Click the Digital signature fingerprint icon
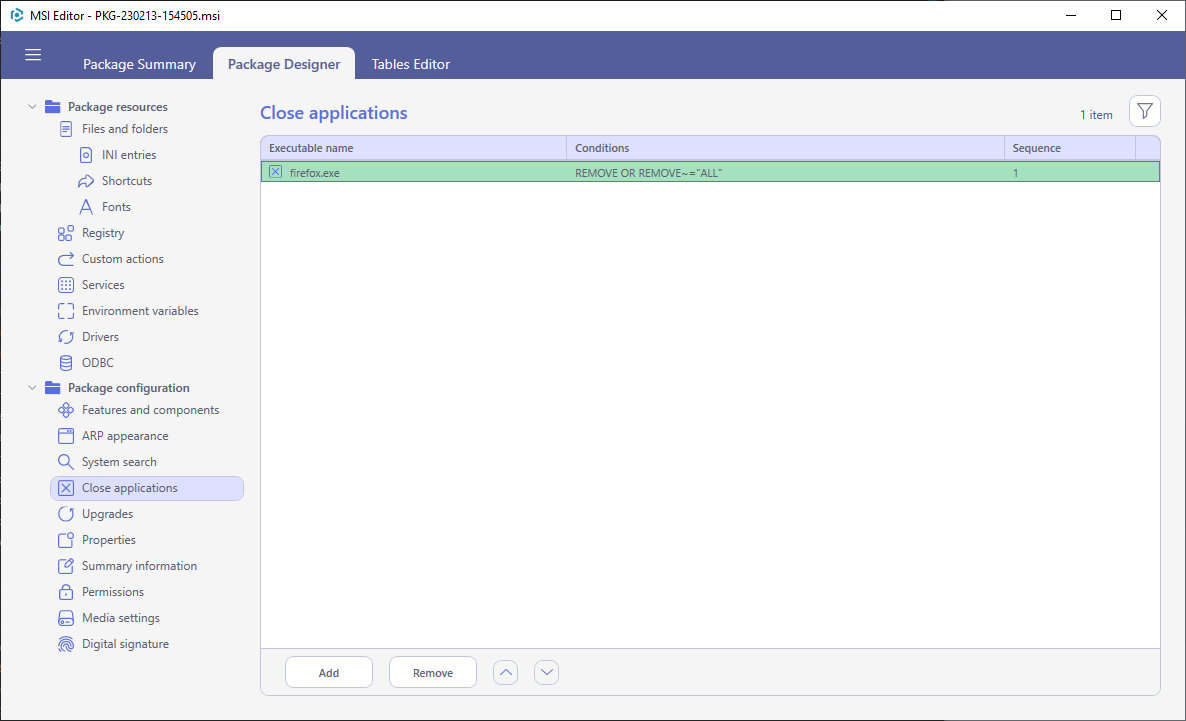Image resolution: width=1186 pixels, height=721 pixels. pos(66,644)
